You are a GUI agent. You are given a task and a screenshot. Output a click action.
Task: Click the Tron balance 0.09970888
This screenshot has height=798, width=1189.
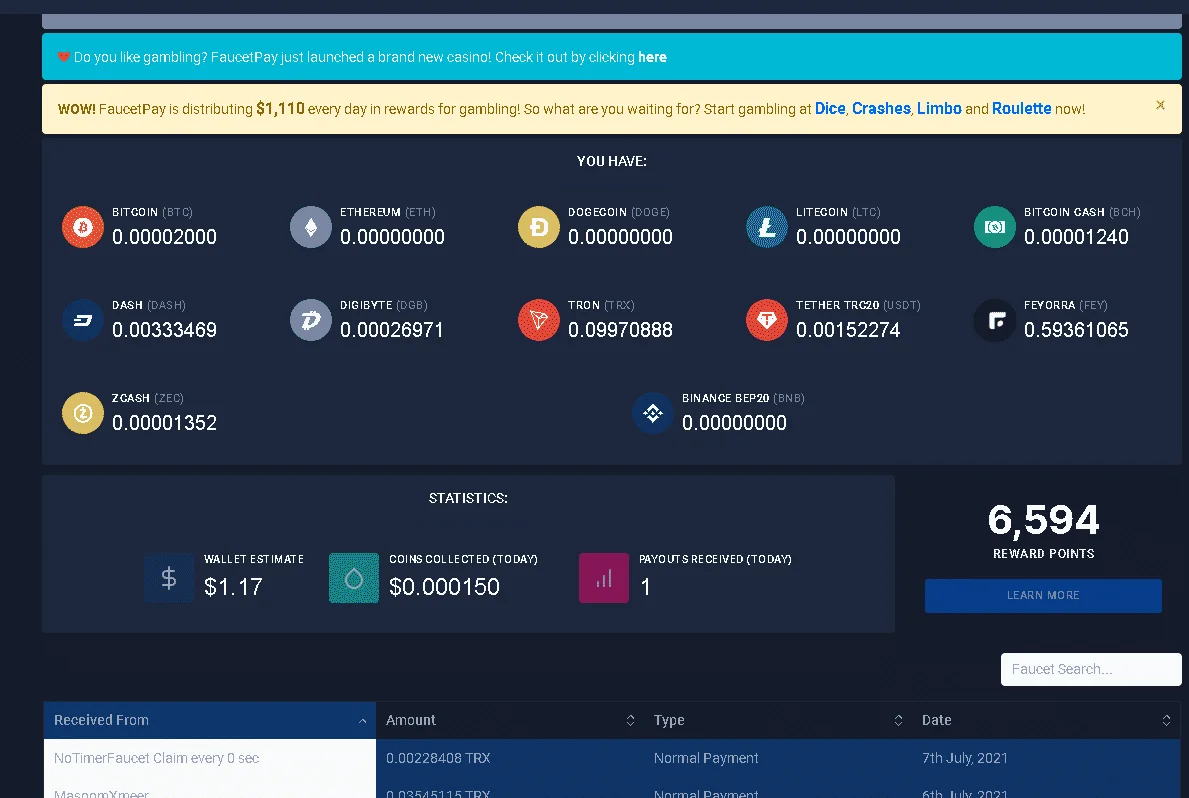coord(620,330)
